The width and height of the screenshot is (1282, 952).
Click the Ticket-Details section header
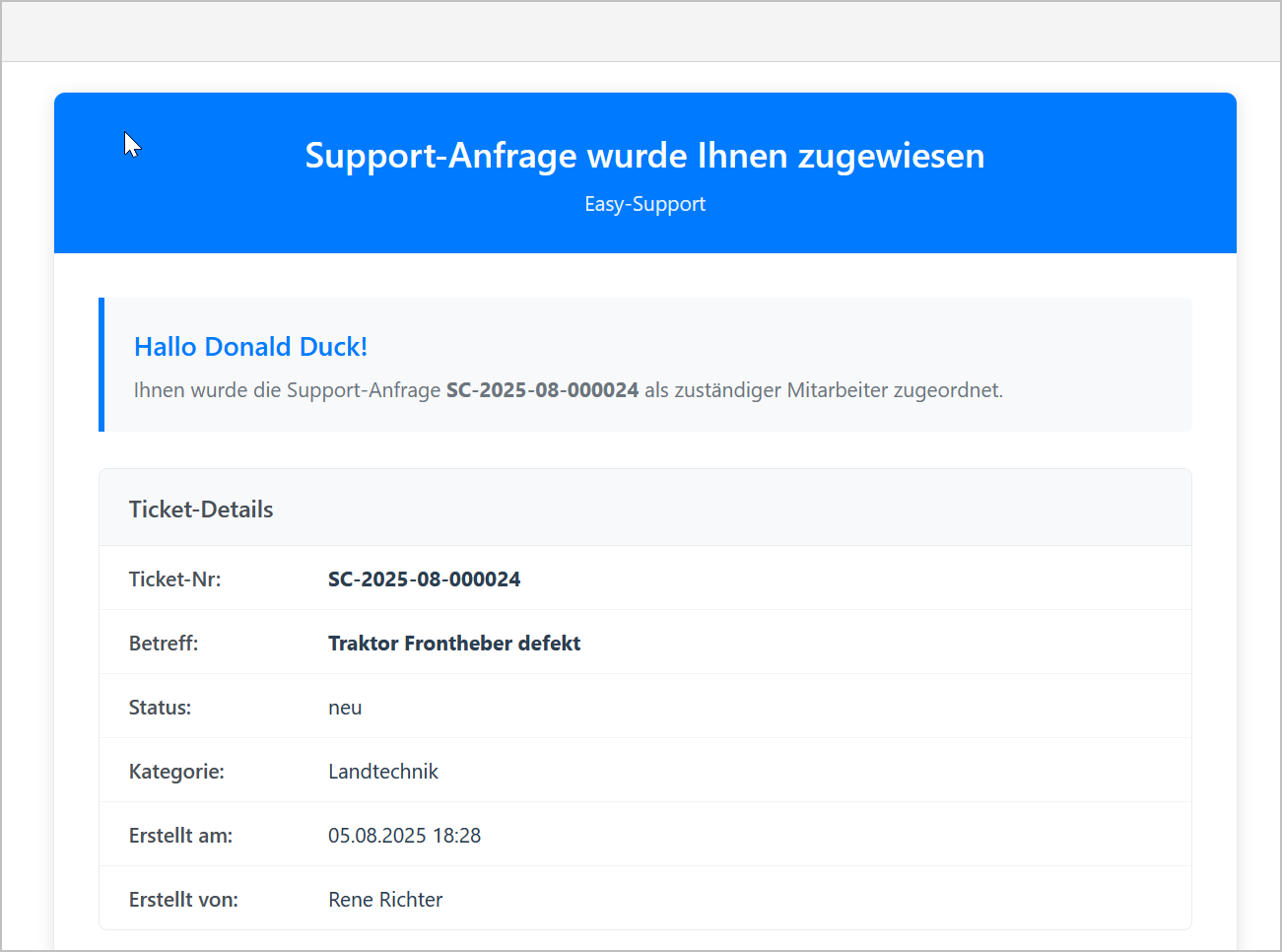(x=201, y=510)
